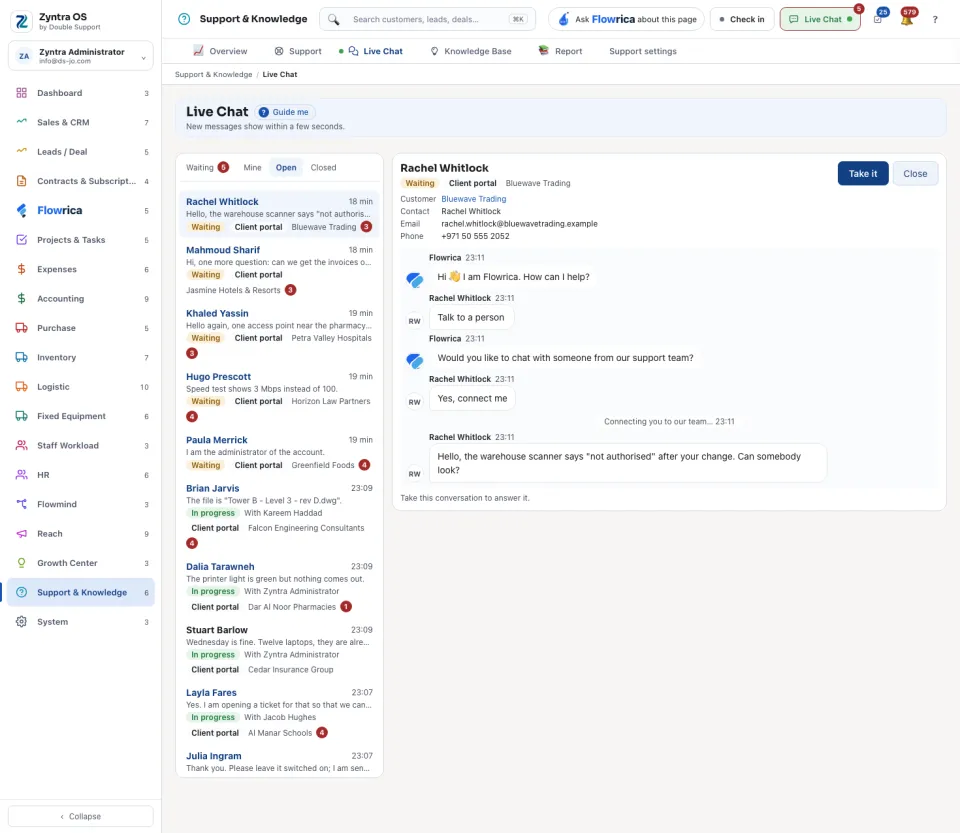Click the Support & Knowledge header question icon

point(184,19)
